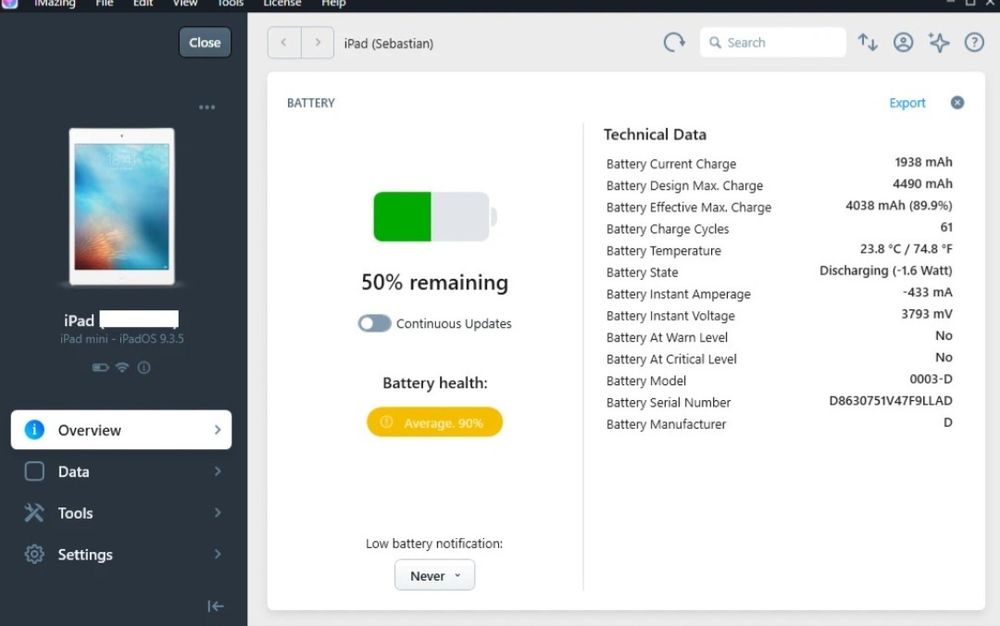Toggle Continuous Updates switch
This screenshot has height=626, width=1000.
pyautogui.click(x=374, y=323)
